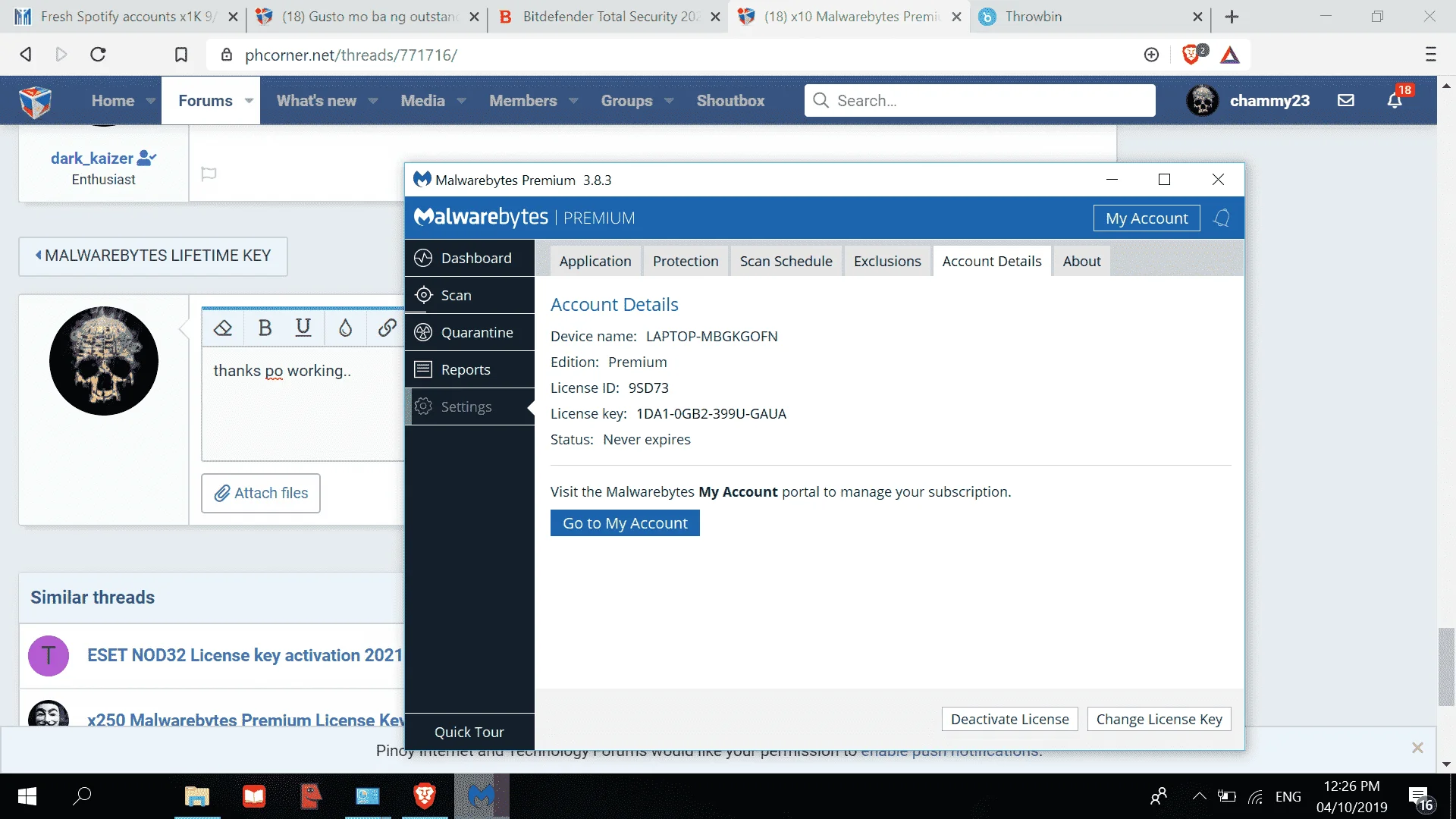Open Quarantine in Malwarebytes sidebar
This screenshot has height=819, width=1456.
point(469,332)
